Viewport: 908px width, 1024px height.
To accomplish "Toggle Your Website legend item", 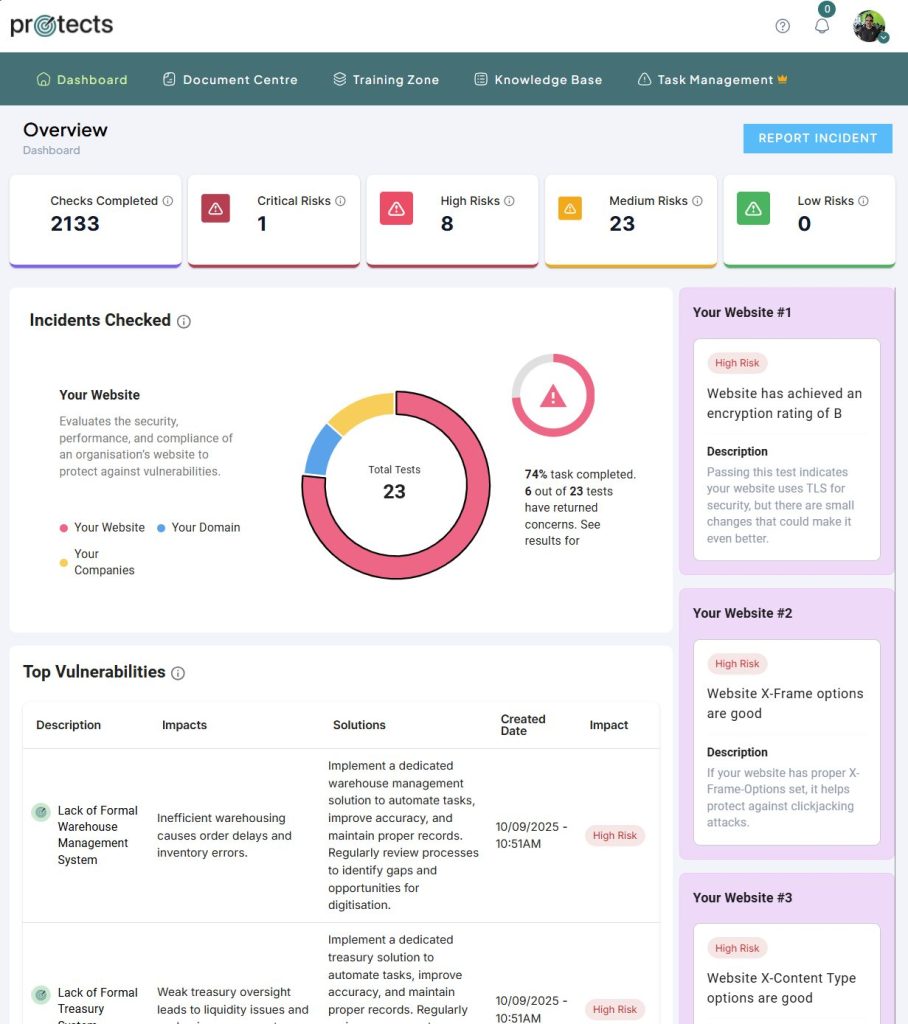I will (x=102, y=527).
